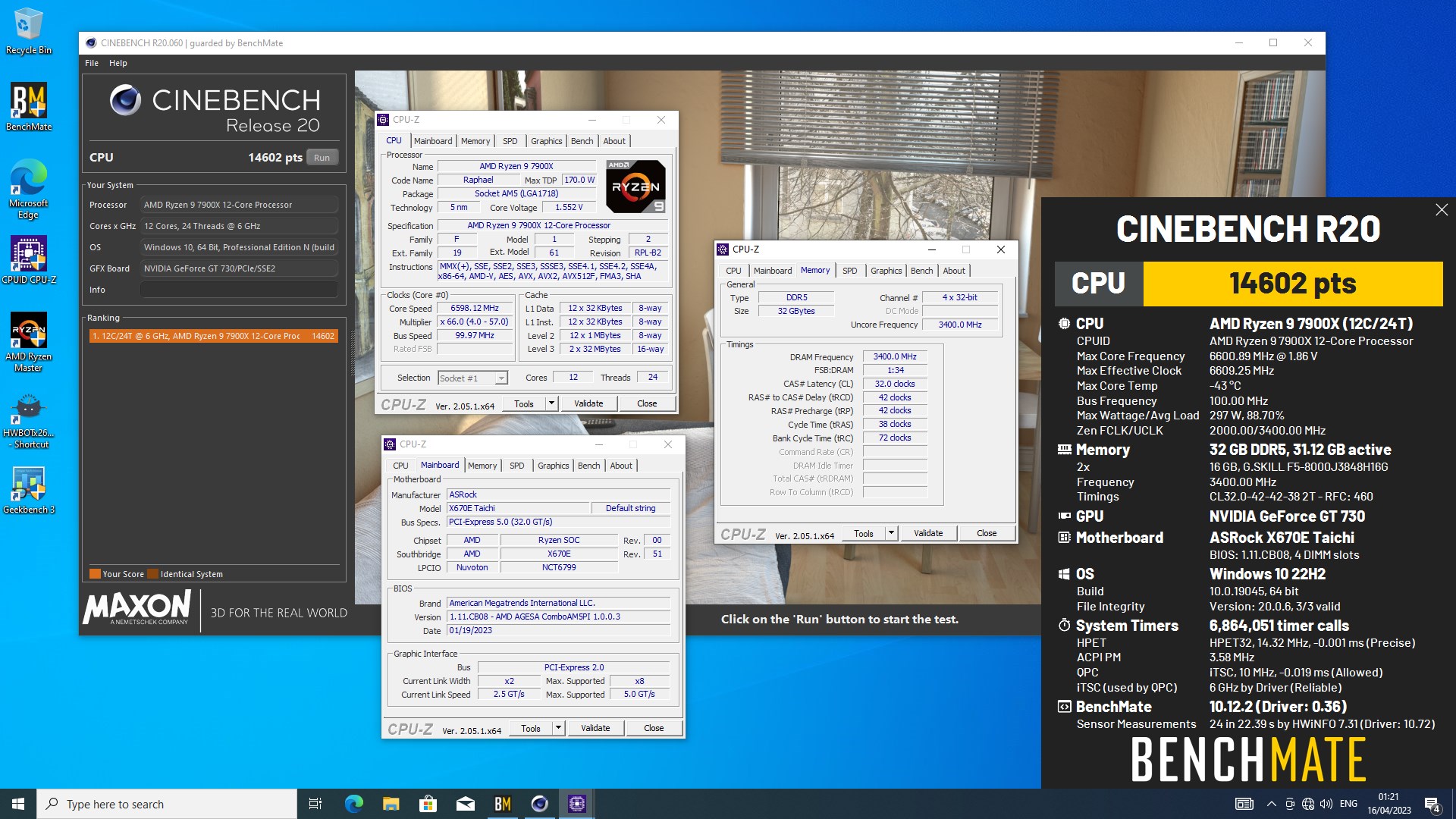Click Cinebench title bar logo icon
1456x819 pixels.
(x=91, y=43)
